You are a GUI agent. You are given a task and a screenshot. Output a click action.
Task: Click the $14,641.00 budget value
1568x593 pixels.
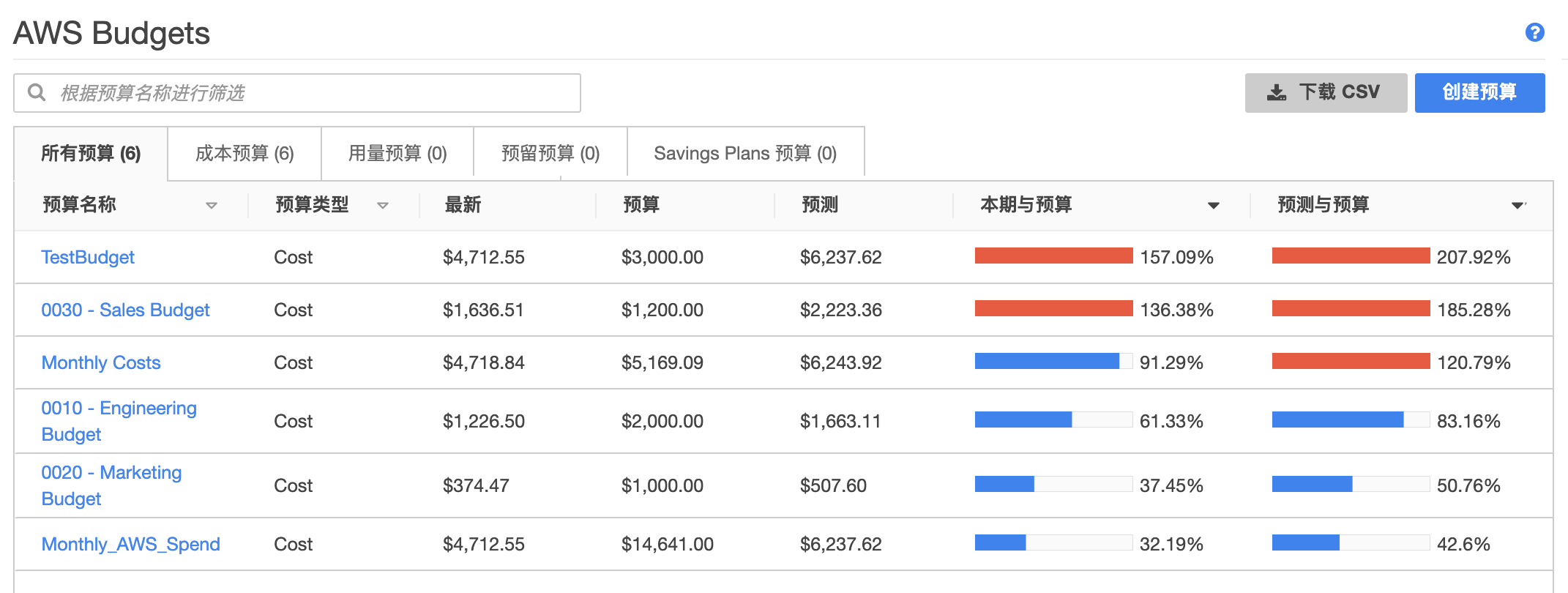point(668,544)
